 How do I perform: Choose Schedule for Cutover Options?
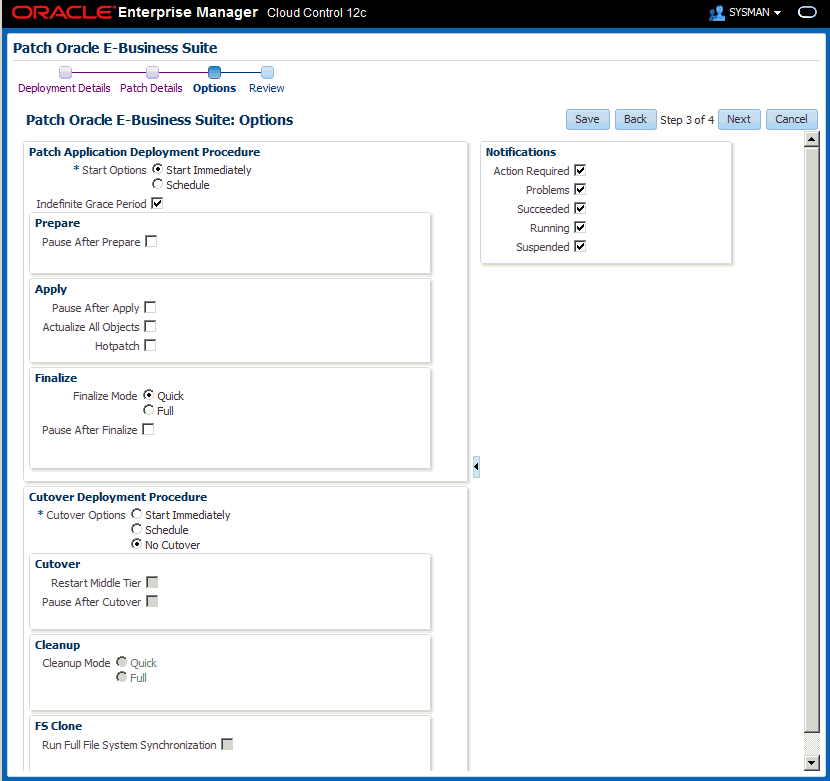(137, 529)
